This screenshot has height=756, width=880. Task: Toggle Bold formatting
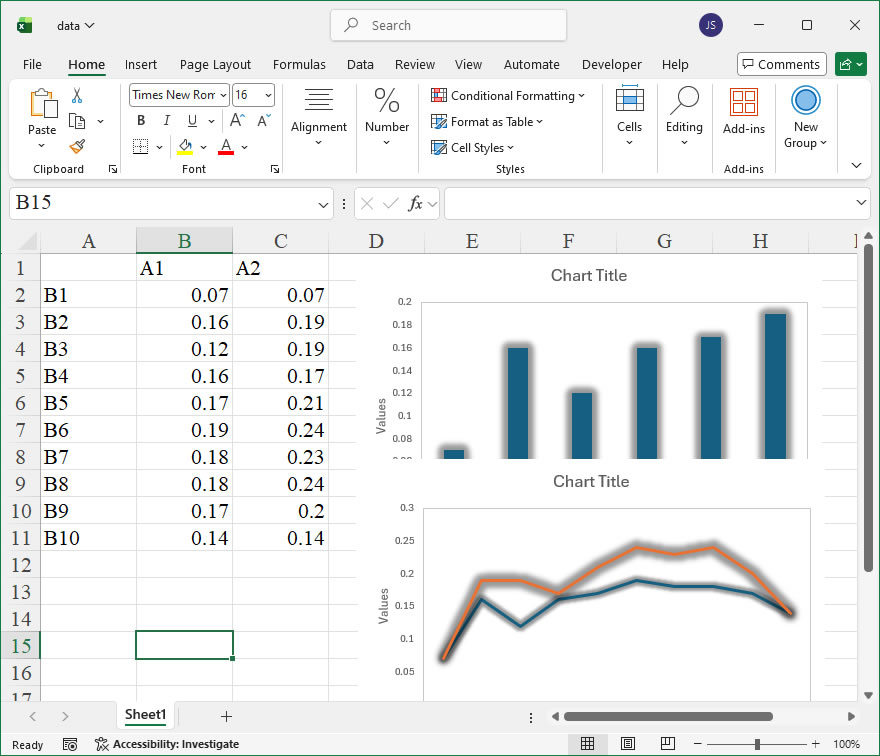[141, 121]
